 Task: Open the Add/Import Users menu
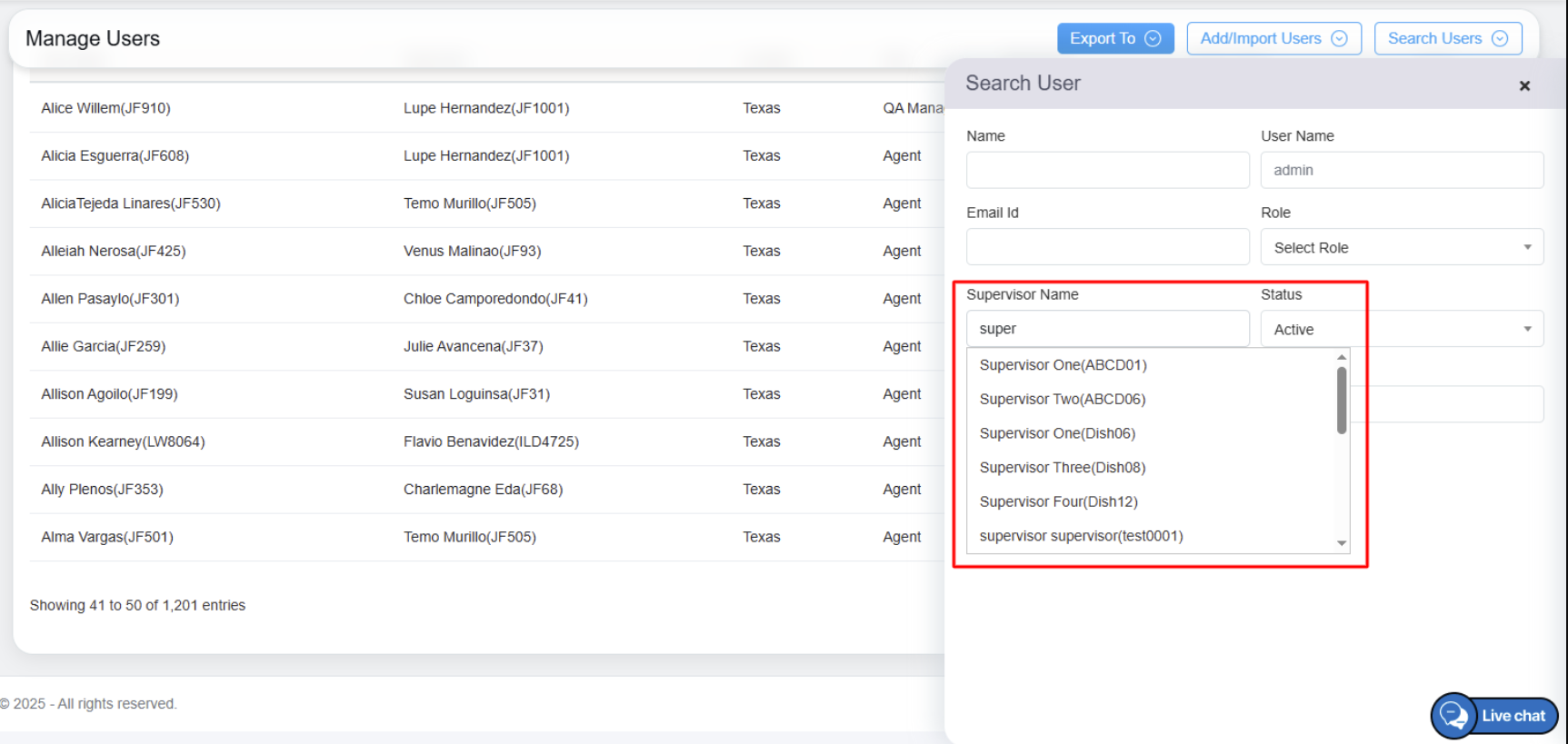click(x=1273, y=38)
